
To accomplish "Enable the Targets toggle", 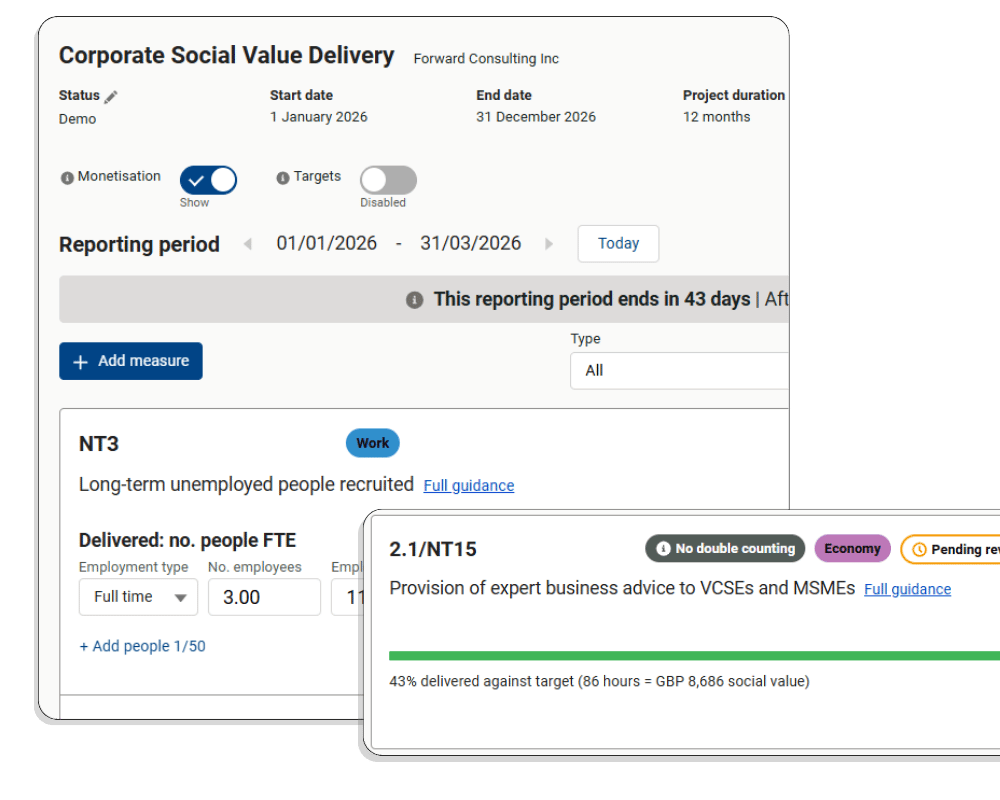I will (x=388, y=180).
